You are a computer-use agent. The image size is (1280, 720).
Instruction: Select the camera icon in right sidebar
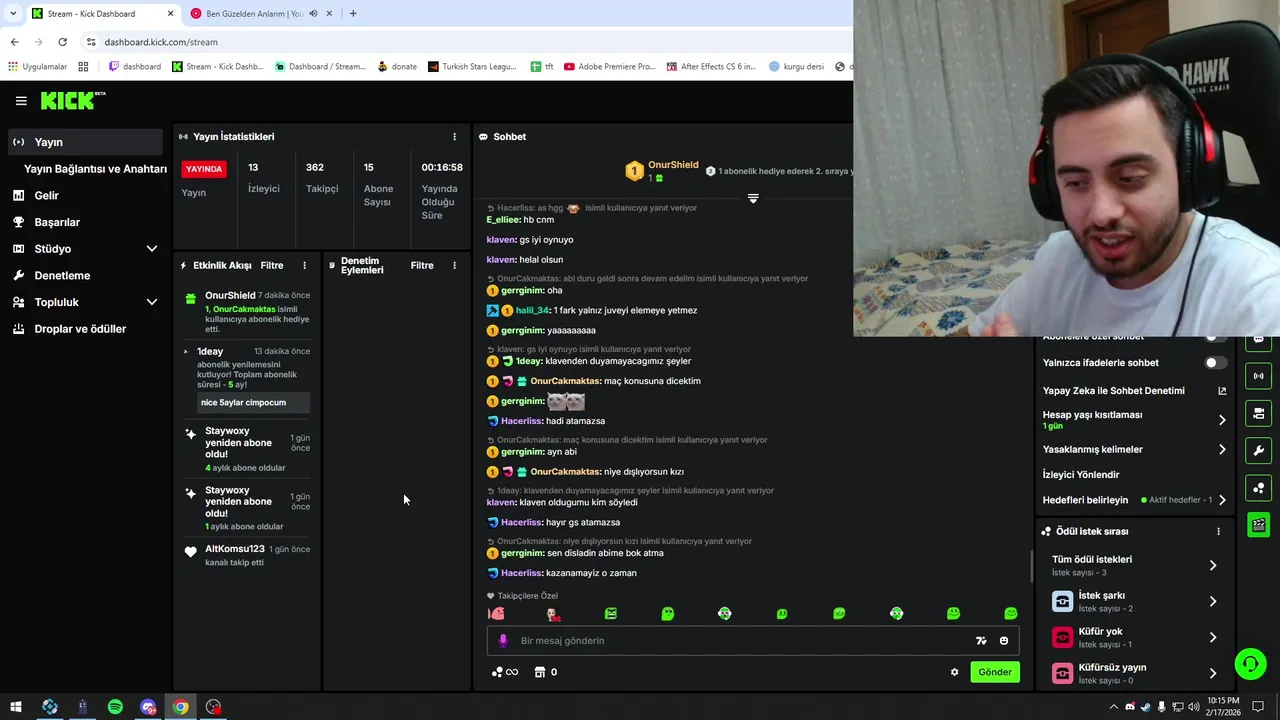coord(1258,413)
